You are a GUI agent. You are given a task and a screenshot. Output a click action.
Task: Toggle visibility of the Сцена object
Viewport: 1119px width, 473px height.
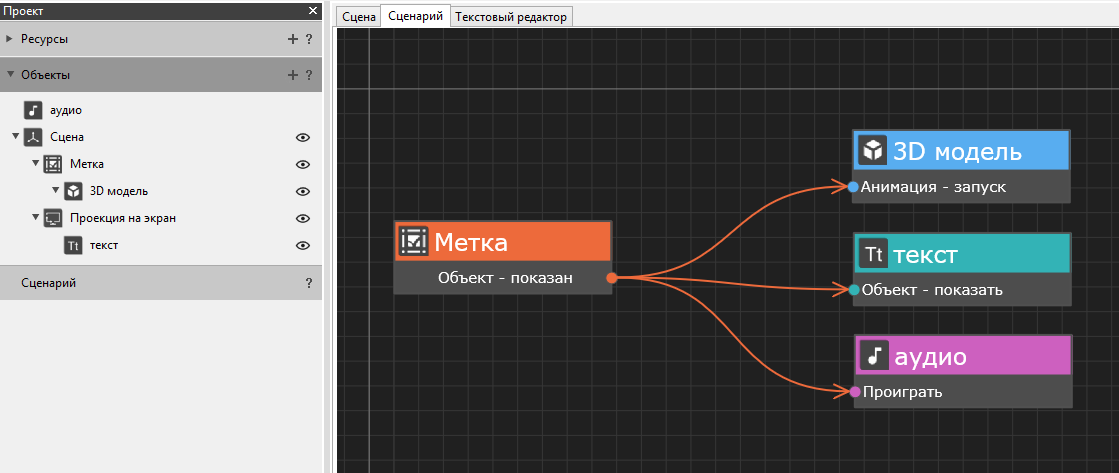[x=303, y=137]
